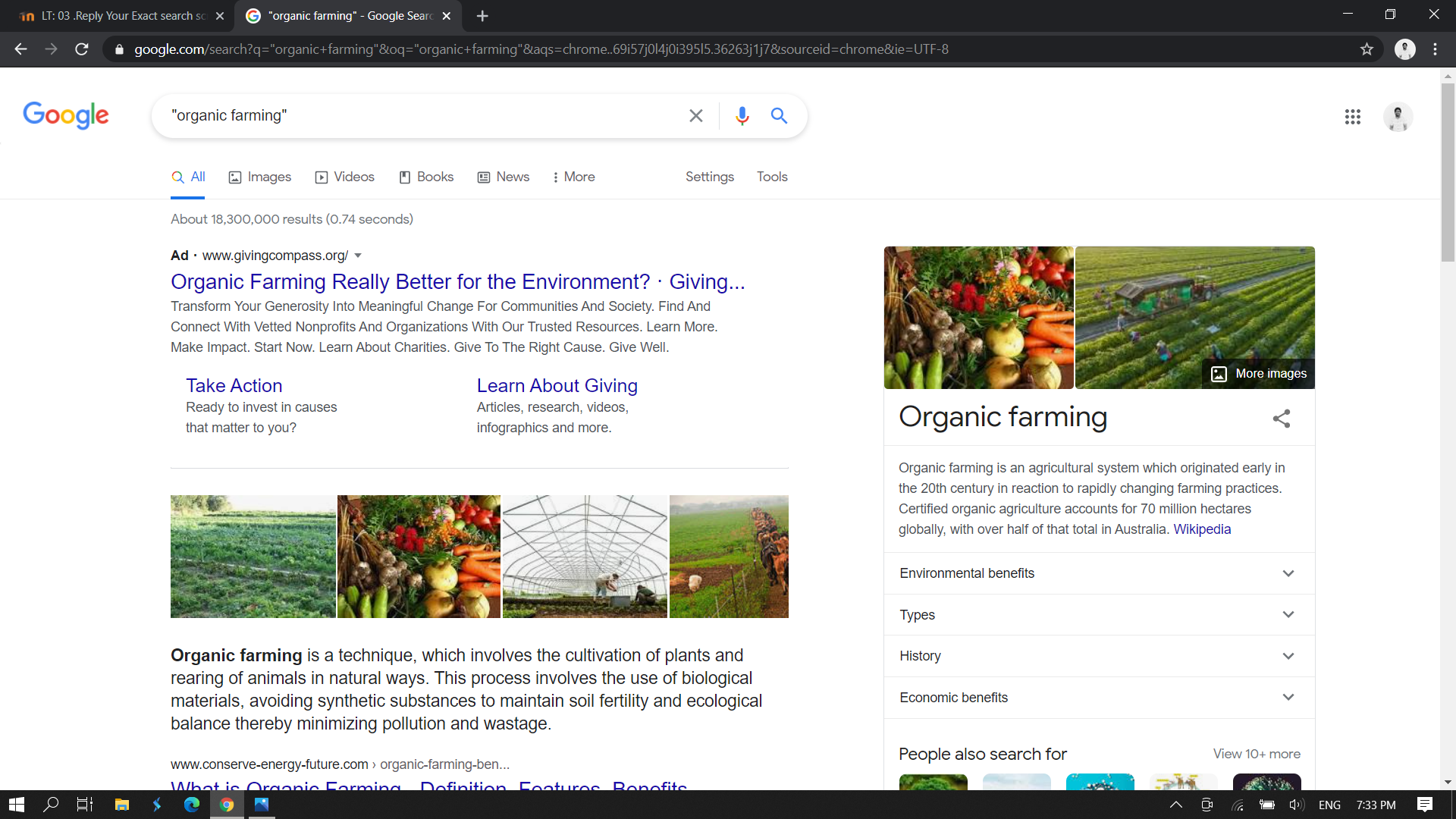Image resolution: width=1456 pixels, height=819 pixels.
Task: Open Chrome three-dot menu
Action: tap(1435, 49)
